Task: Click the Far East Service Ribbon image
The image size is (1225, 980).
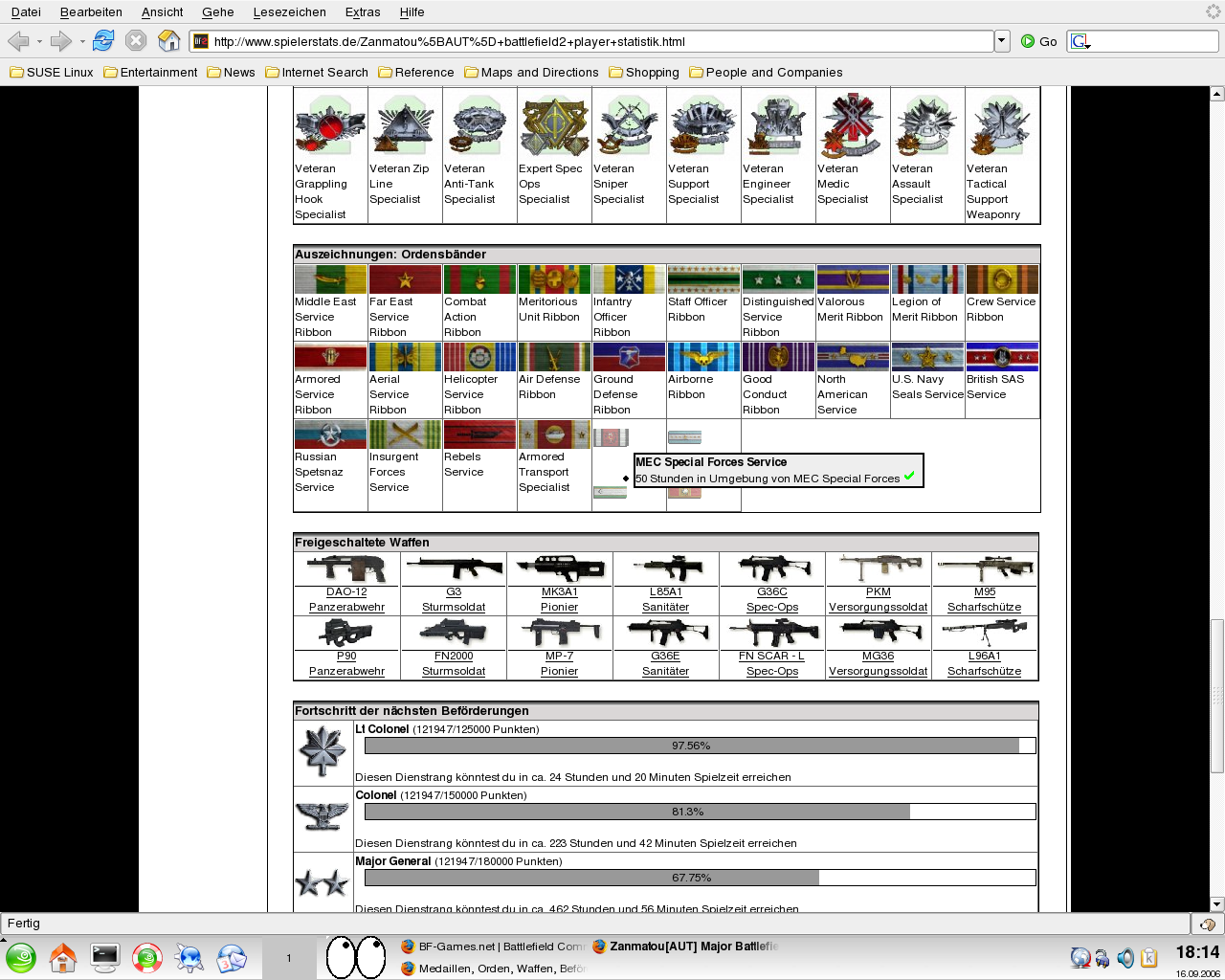Action: pyautogui.click(x=405, y=279)
